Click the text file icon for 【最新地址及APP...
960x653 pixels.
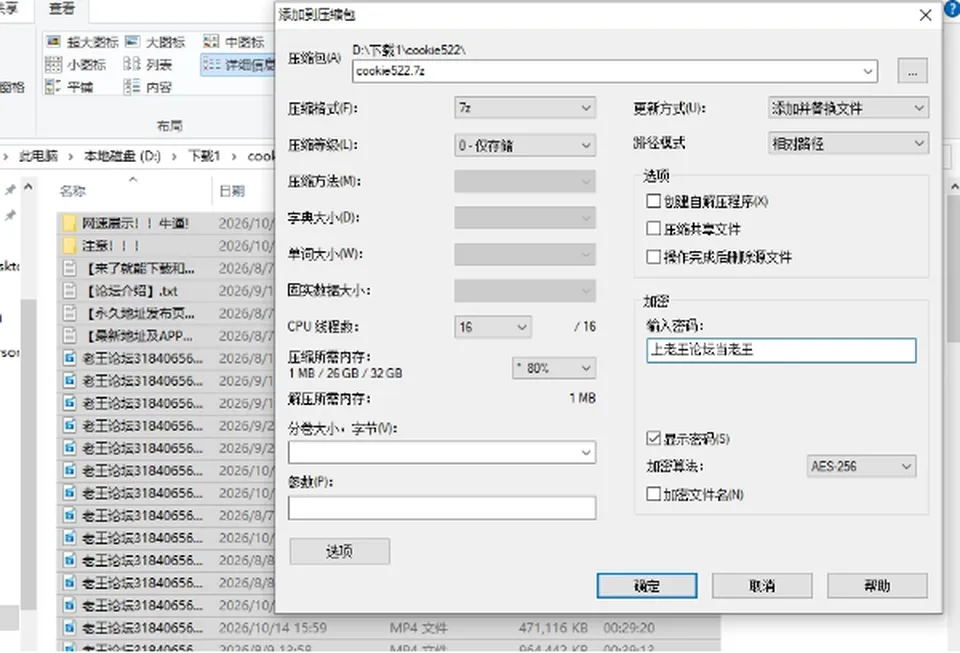[x=70, y=336]
